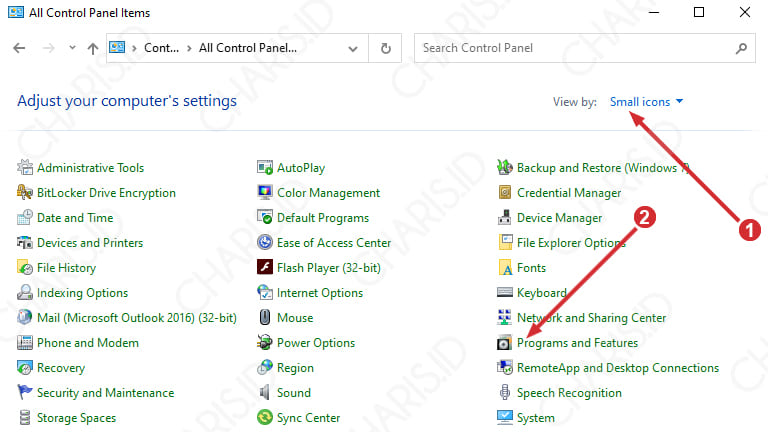Open Ease of Access Center icon
This screenshot has width=768, height=432.
[265, 242]
